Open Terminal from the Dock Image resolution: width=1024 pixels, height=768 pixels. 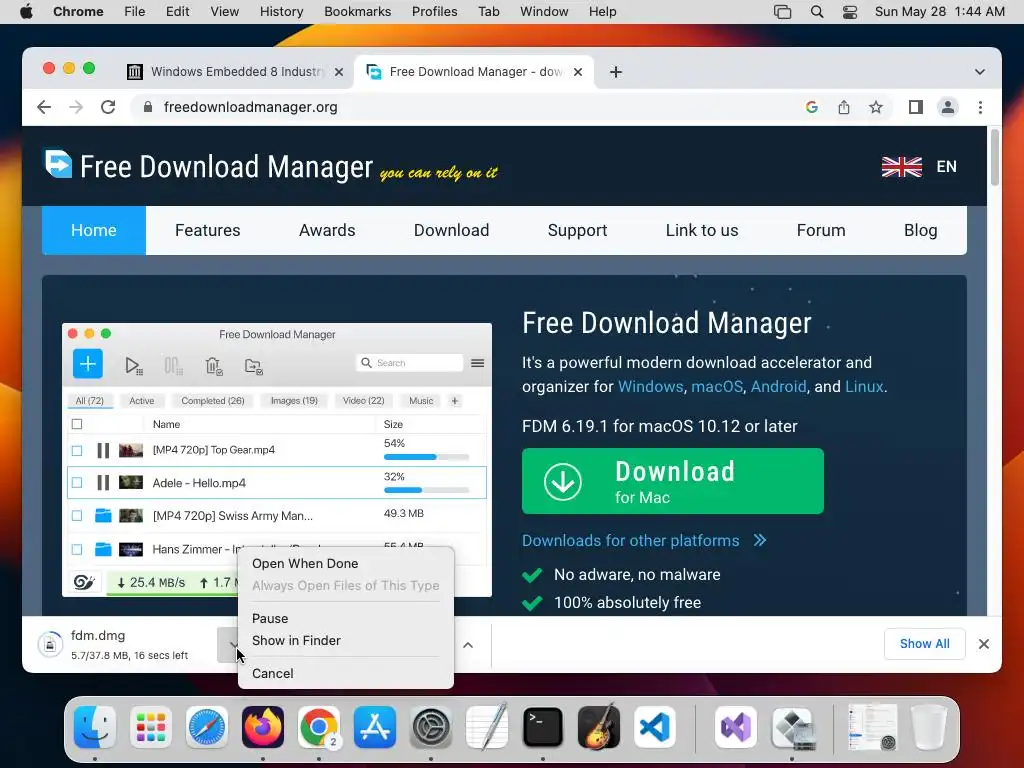(543, 727)
